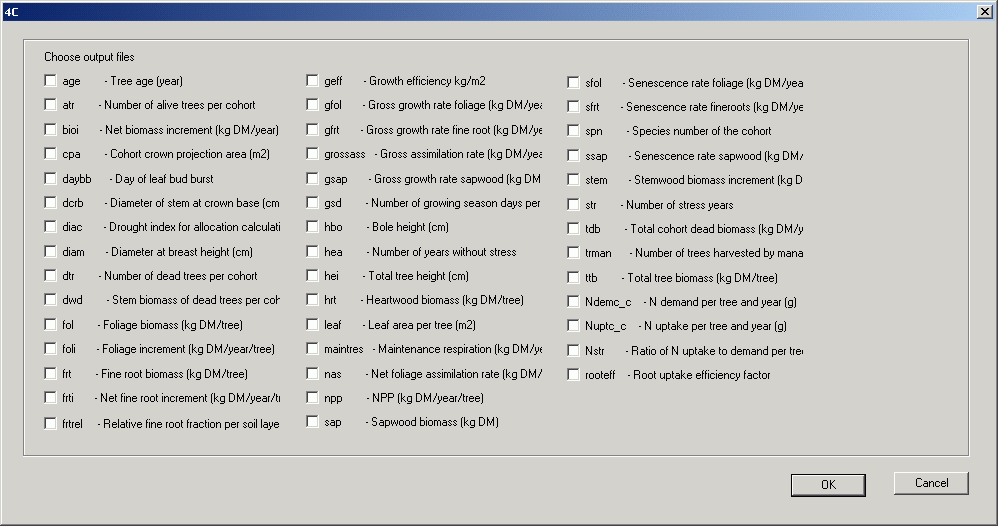Check the npp NPP output checkbox

coord(313,398)
